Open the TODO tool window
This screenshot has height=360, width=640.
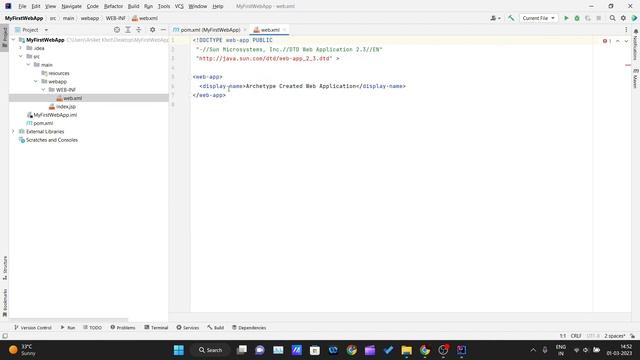[x=92, y=327]
